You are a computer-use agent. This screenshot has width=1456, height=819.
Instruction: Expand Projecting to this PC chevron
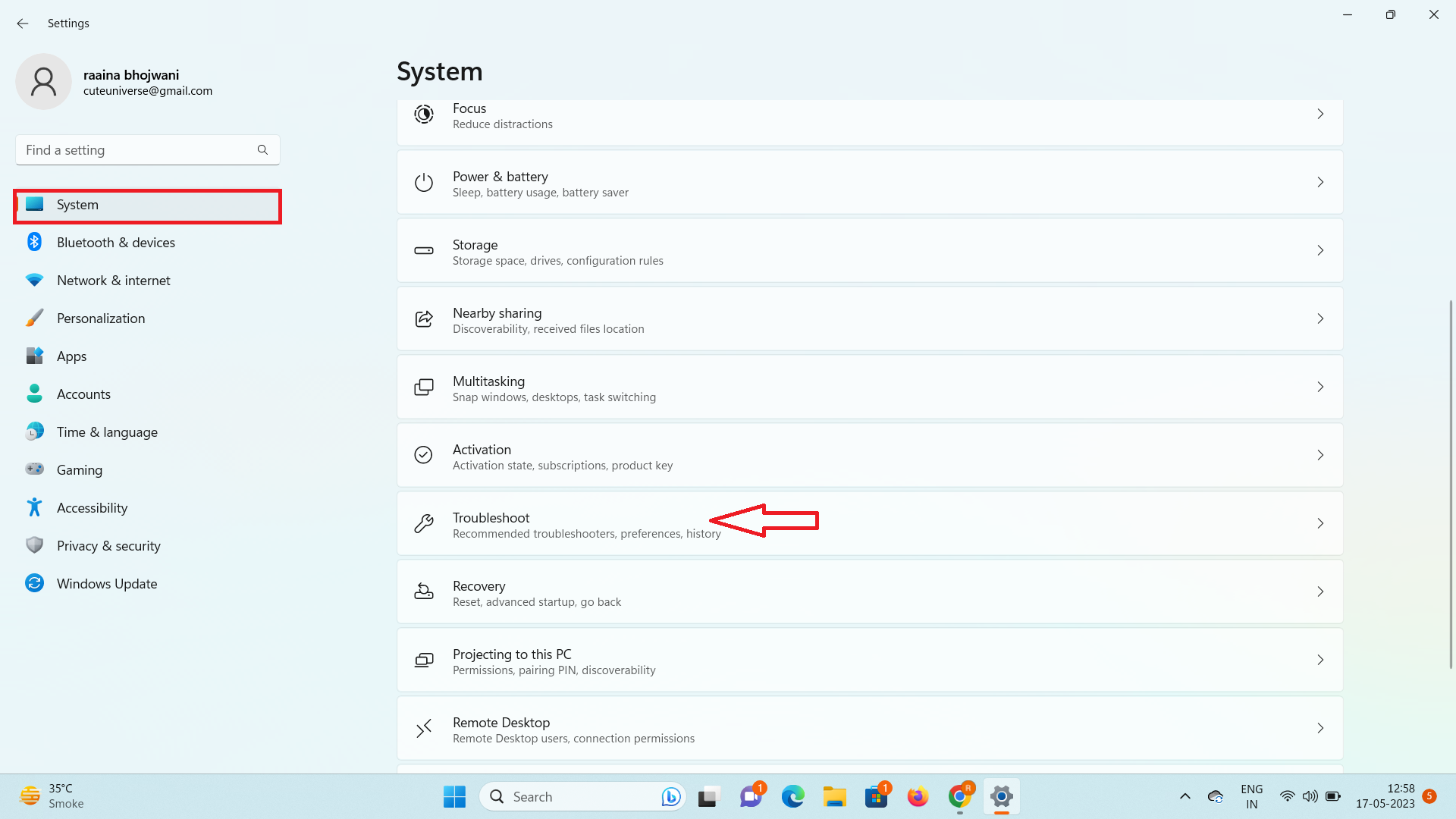(1320, 660)
